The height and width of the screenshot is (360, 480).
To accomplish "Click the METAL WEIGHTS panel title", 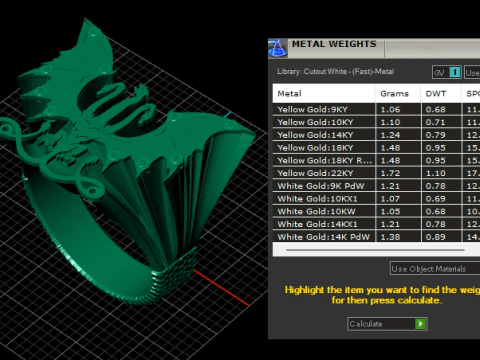I will (334, 44).
